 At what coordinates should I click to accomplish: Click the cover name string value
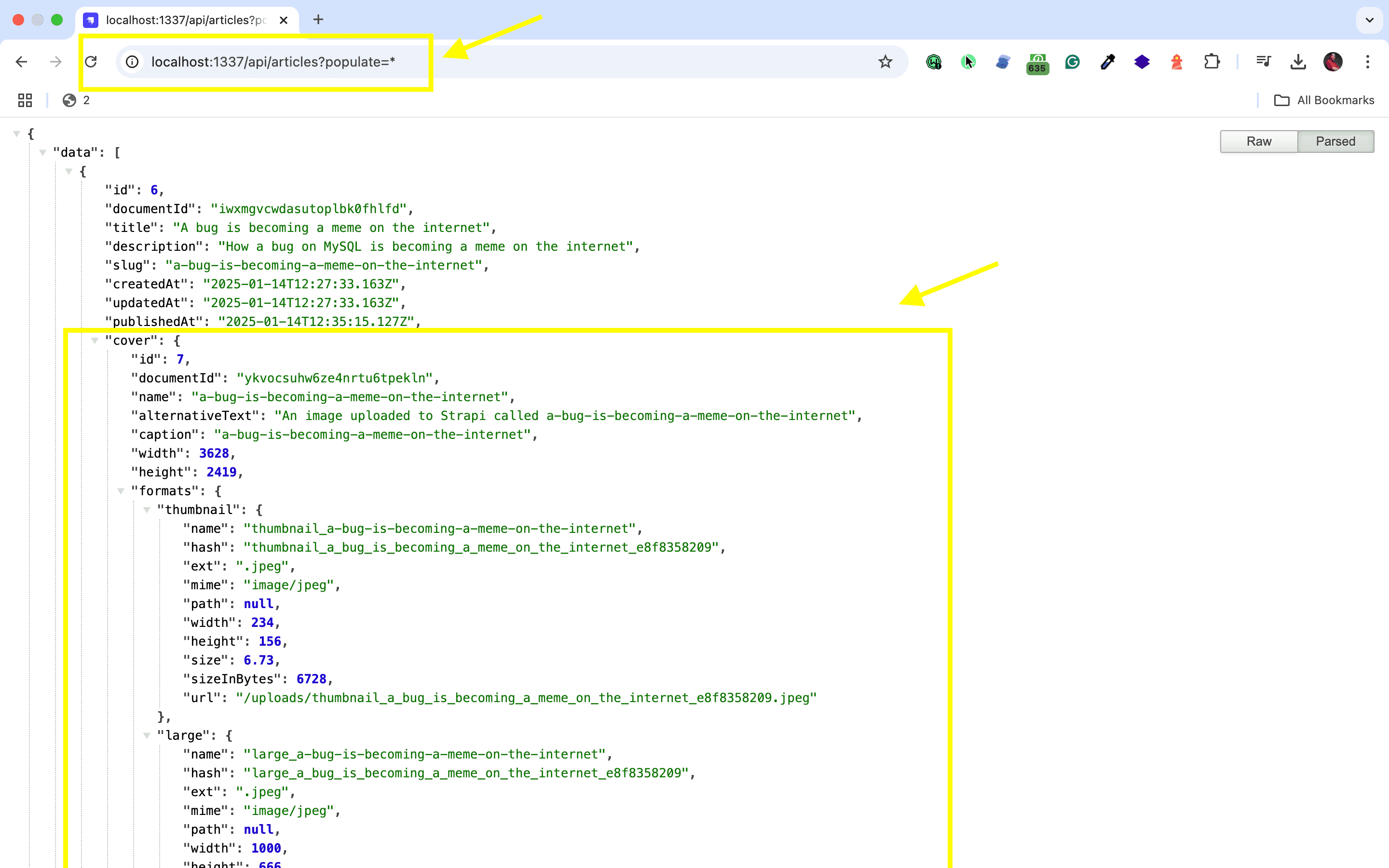[x=350, y=397]
